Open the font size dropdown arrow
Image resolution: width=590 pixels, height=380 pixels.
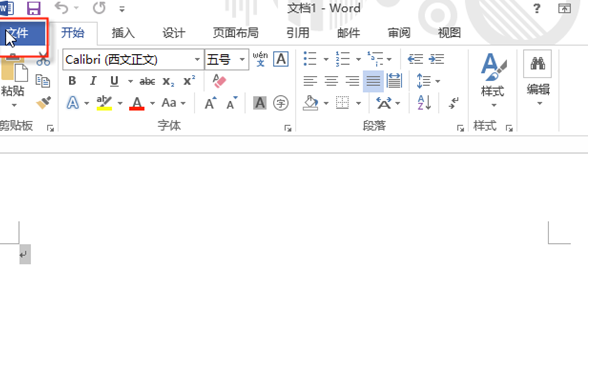tap(242, 59)
